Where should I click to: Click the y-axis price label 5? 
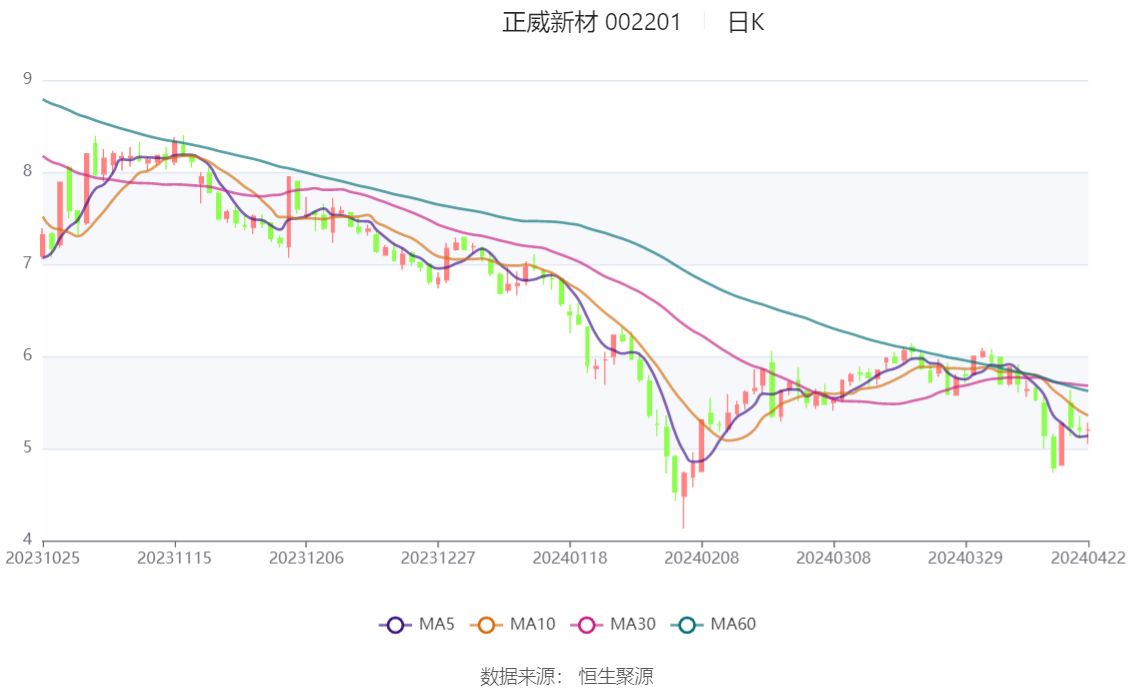[x=27, y=447]
